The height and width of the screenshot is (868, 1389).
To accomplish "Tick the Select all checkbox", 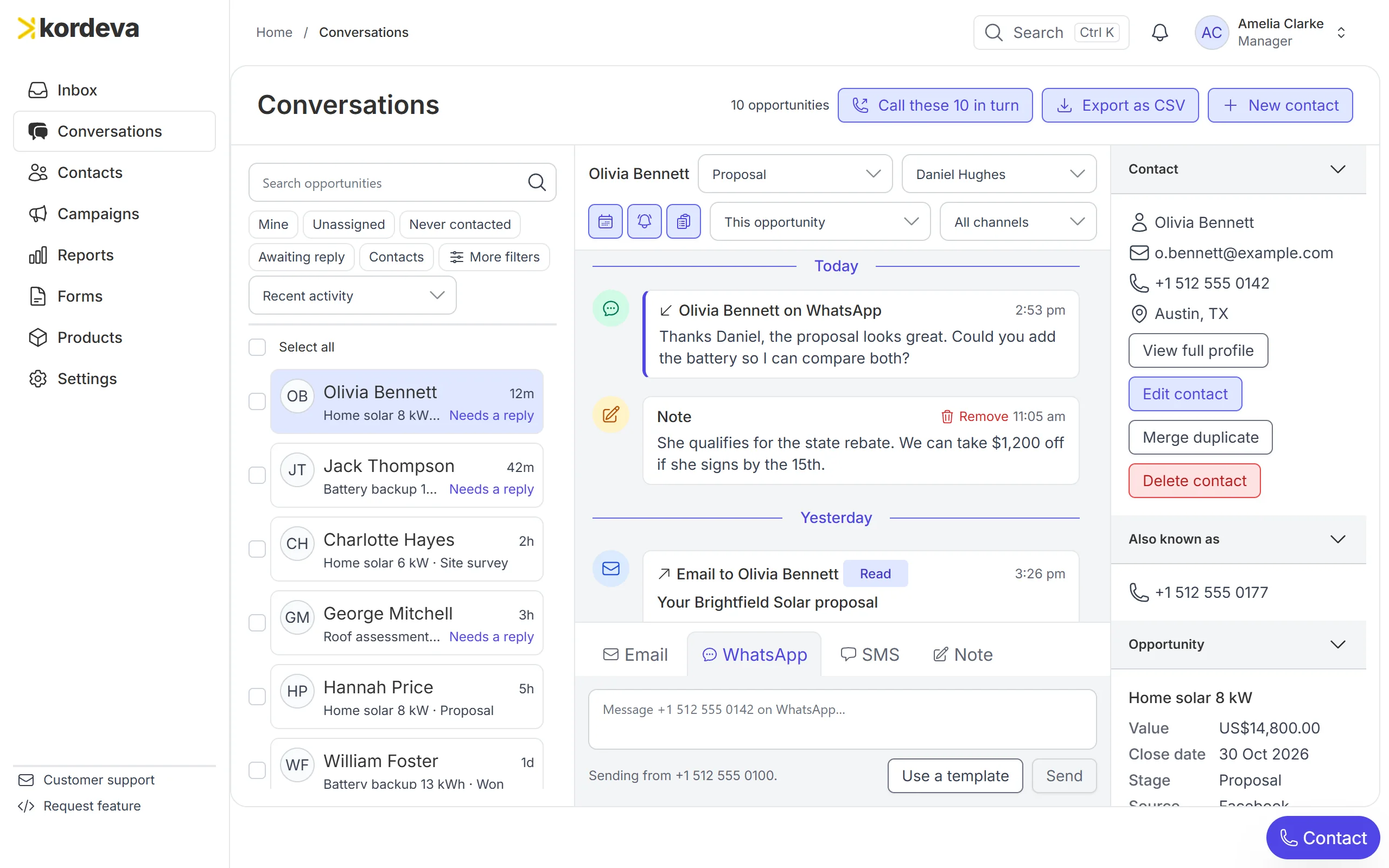I will 257,347.
